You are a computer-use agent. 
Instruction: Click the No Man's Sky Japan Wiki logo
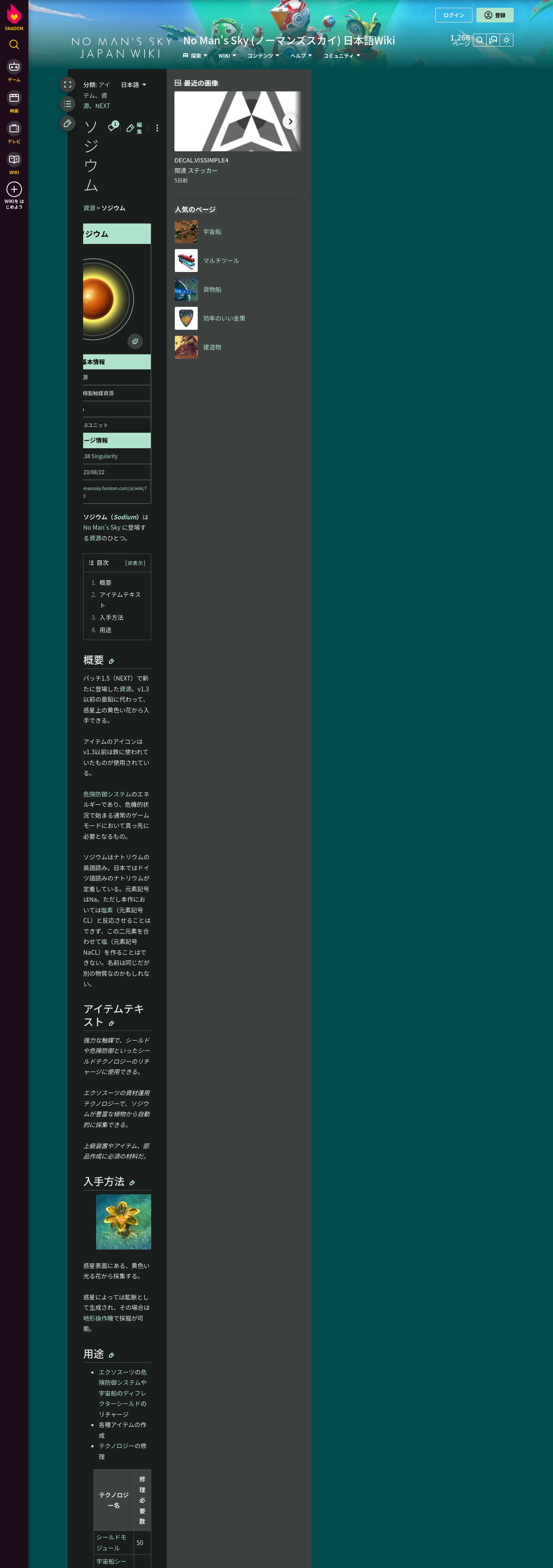coord(122,47)
